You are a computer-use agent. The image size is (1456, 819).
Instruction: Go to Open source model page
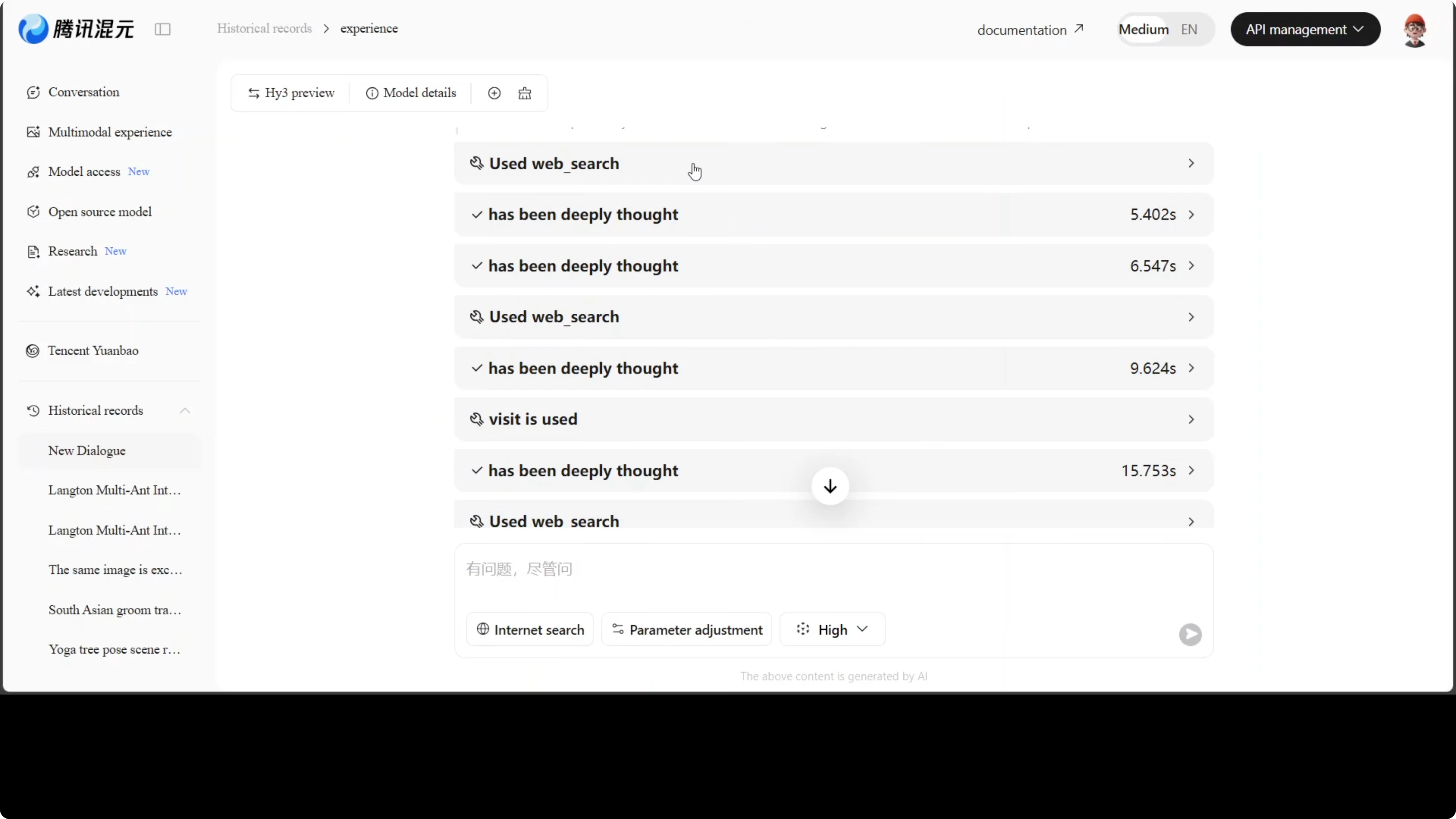point(99,212)
